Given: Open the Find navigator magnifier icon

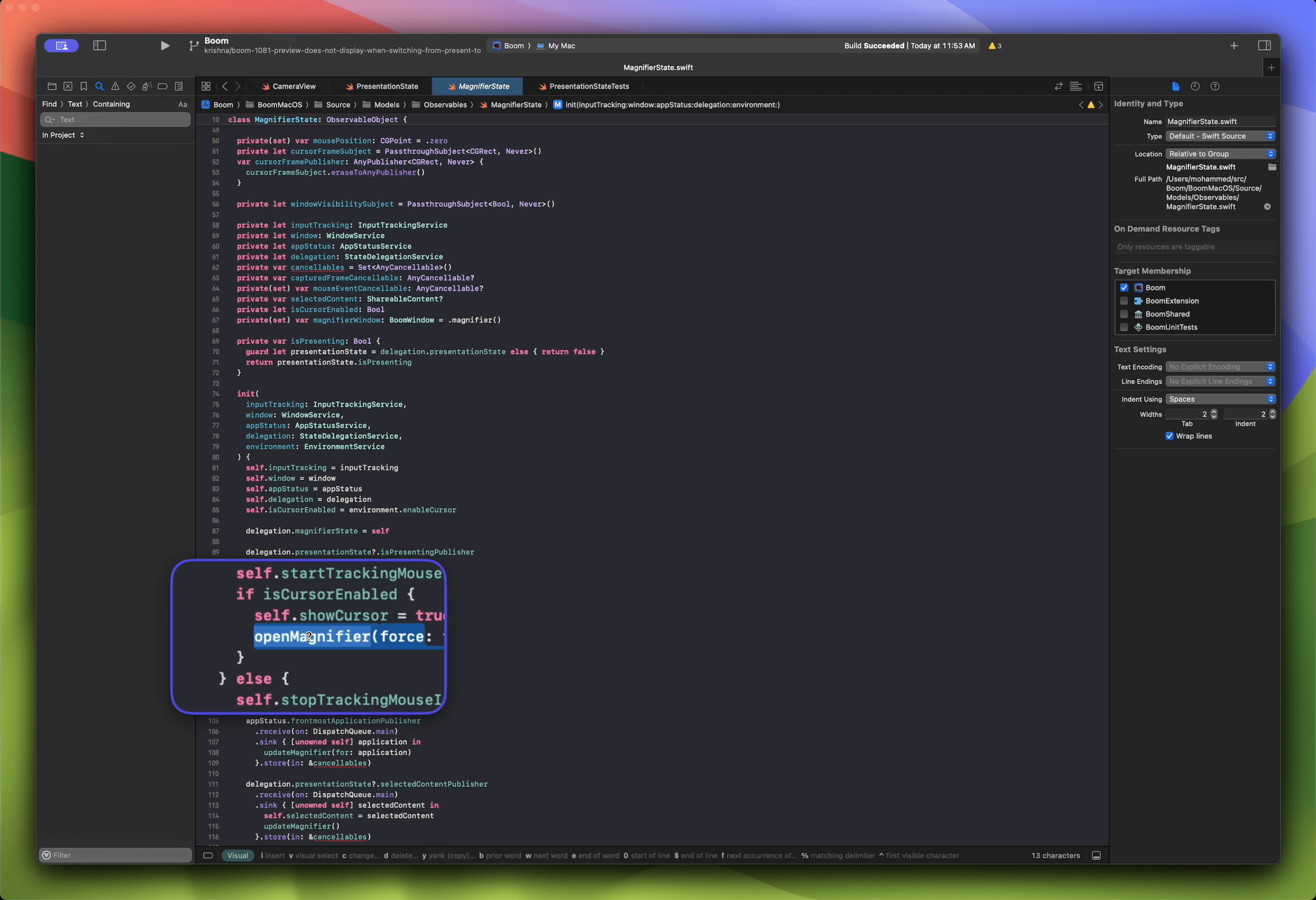Looking at the screenshot, I should [99, 87].
